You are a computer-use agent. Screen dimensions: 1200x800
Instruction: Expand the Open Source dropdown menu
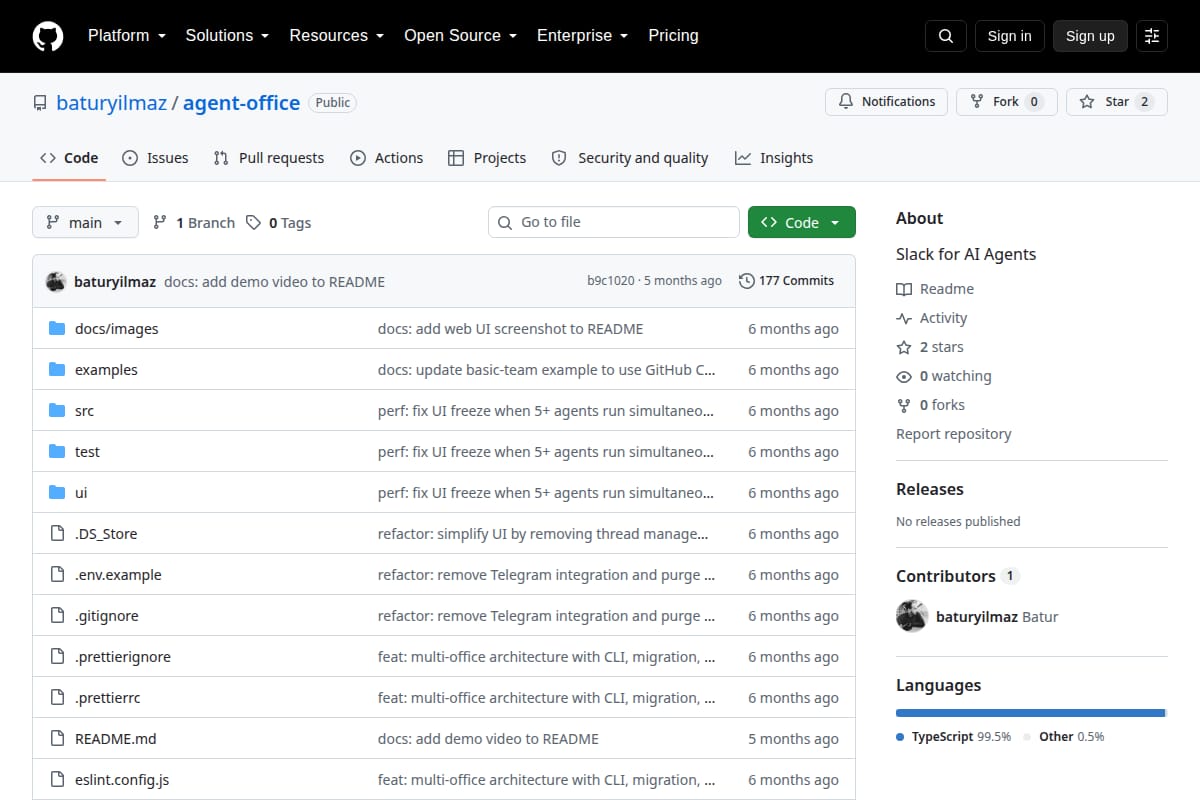point(460,36)
